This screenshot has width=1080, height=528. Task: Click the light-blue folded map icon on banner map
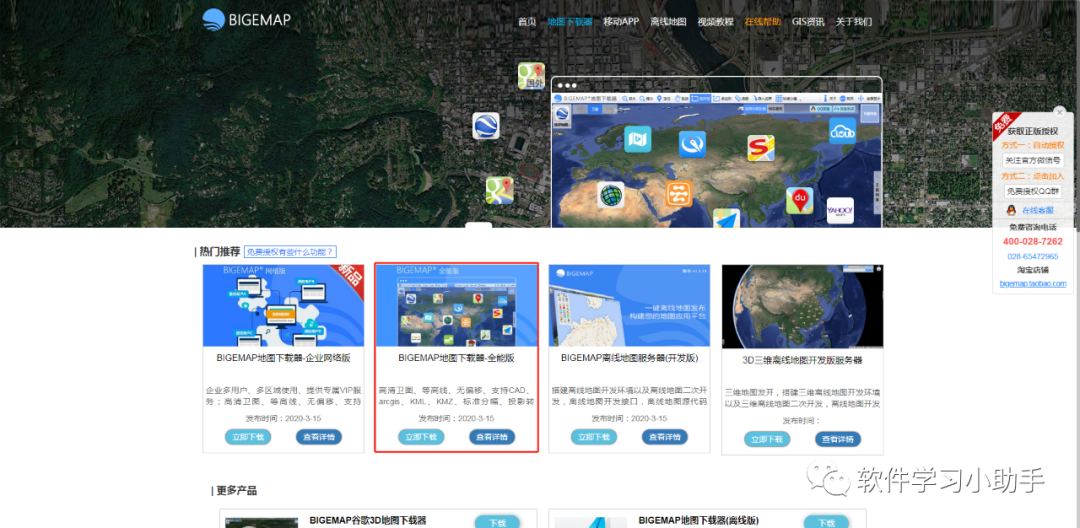pos(638,139)
